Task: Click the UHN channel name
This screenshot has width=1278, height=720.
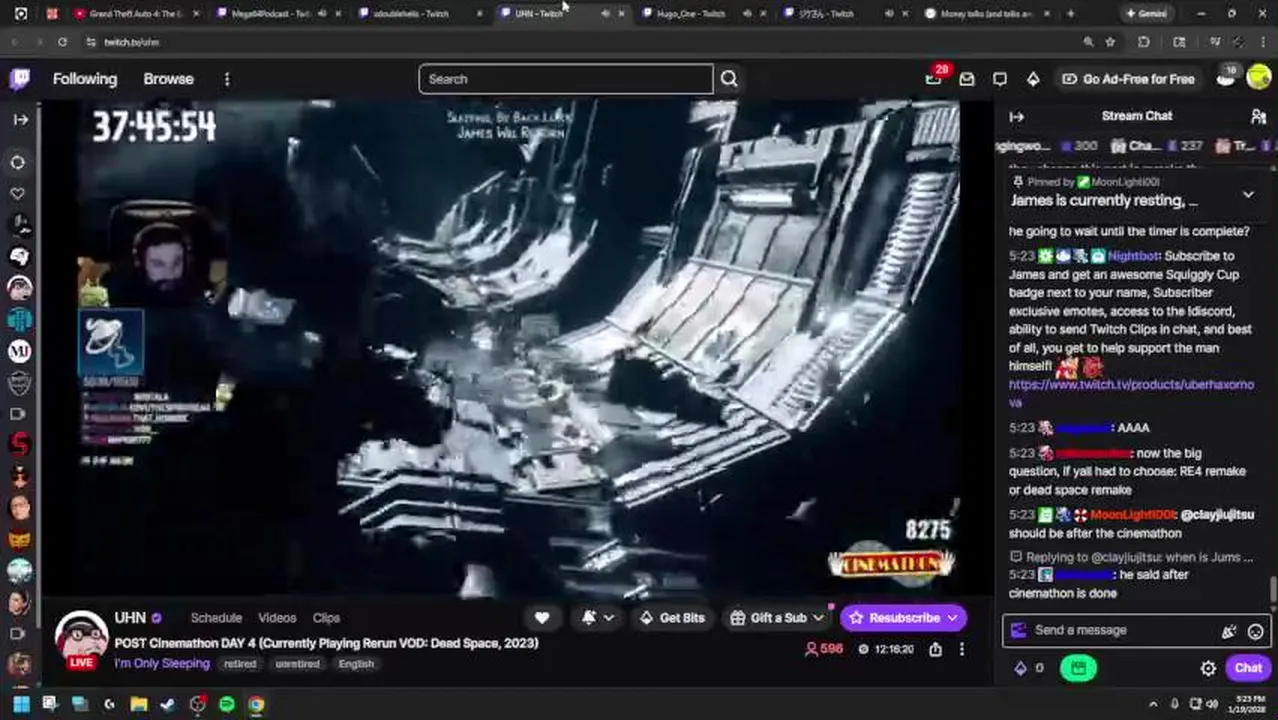Action: (x=130, y=618)
